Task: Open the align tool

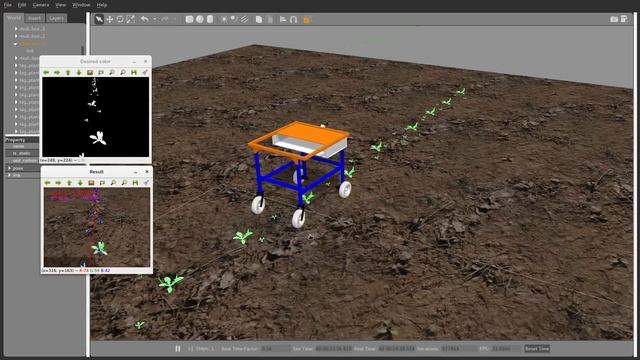Action: [x=283, y=19]
